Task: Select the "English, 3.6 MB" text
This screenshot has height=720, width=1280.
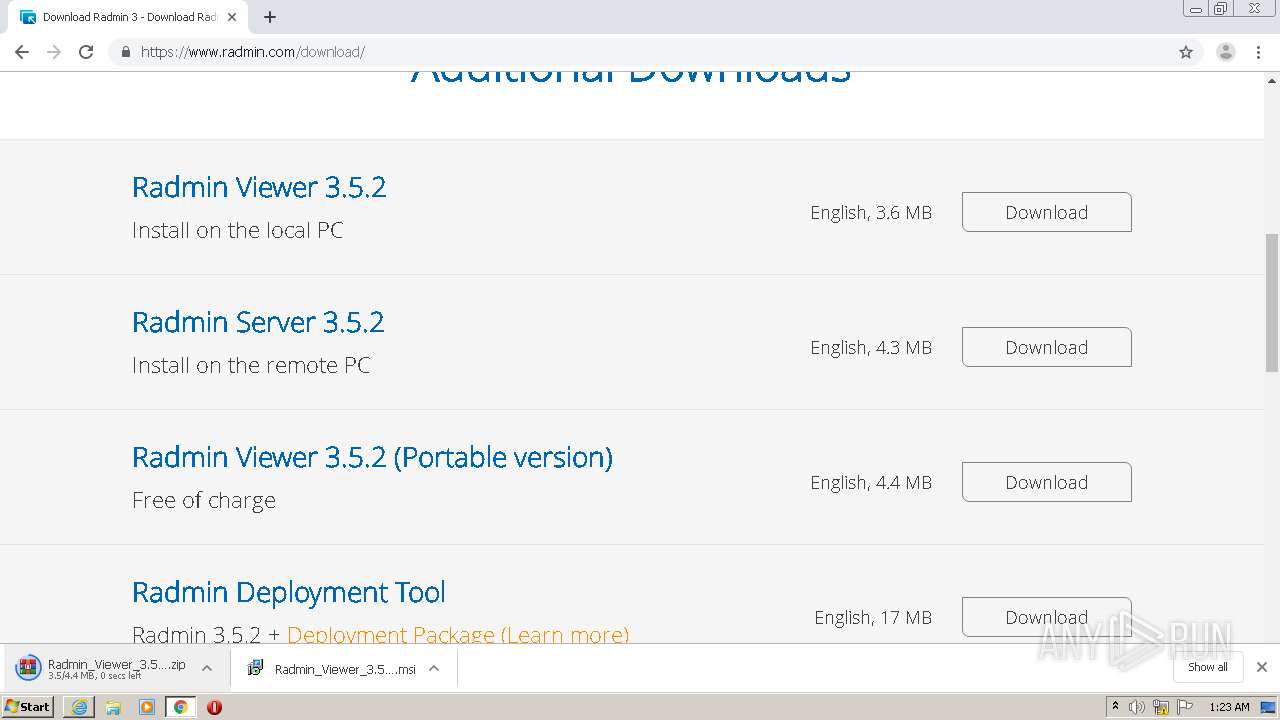Action: pos(871,213)
